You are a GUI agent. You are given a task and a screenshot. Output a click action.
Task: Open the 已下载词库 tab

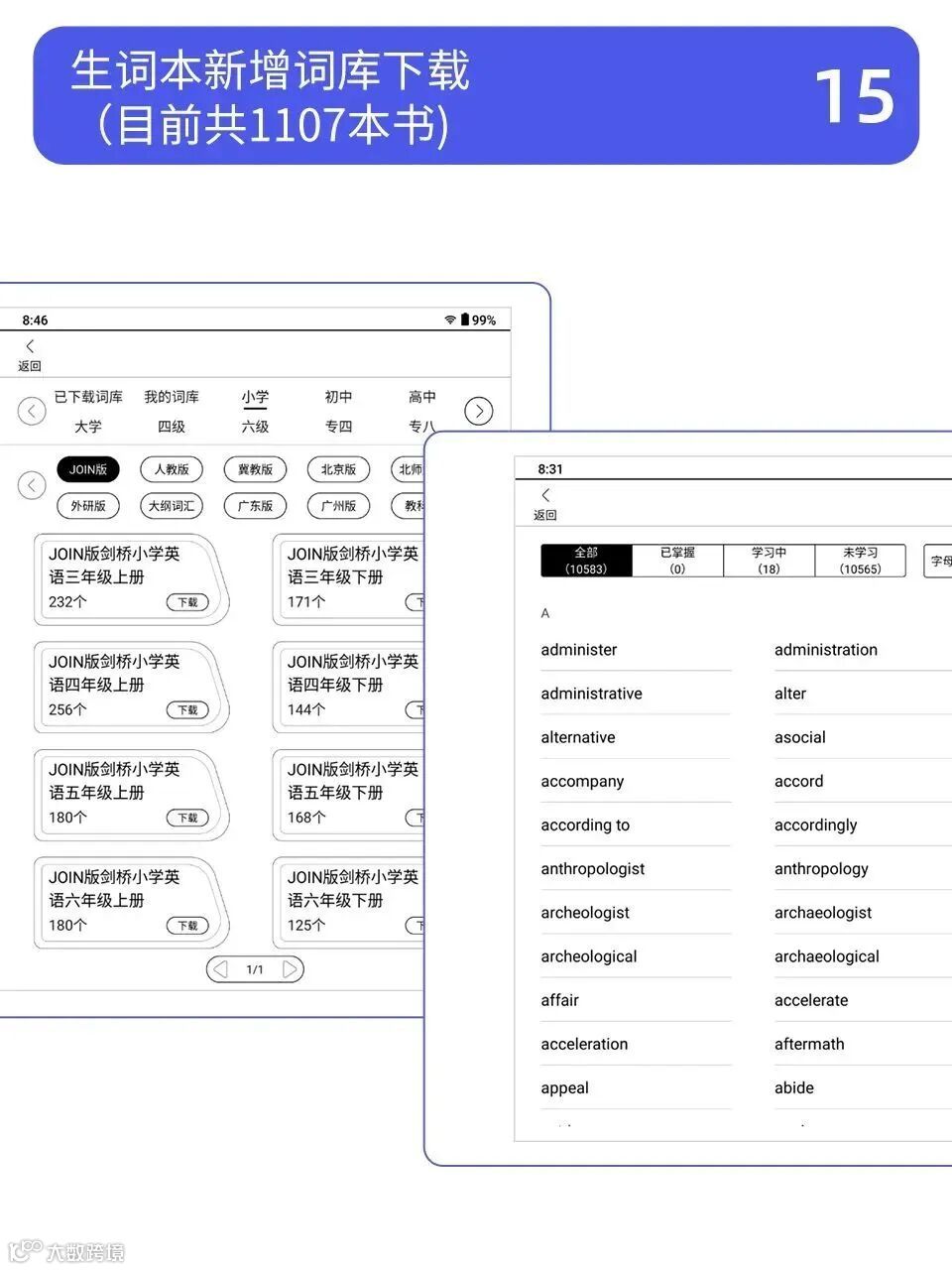coord(88,397)
